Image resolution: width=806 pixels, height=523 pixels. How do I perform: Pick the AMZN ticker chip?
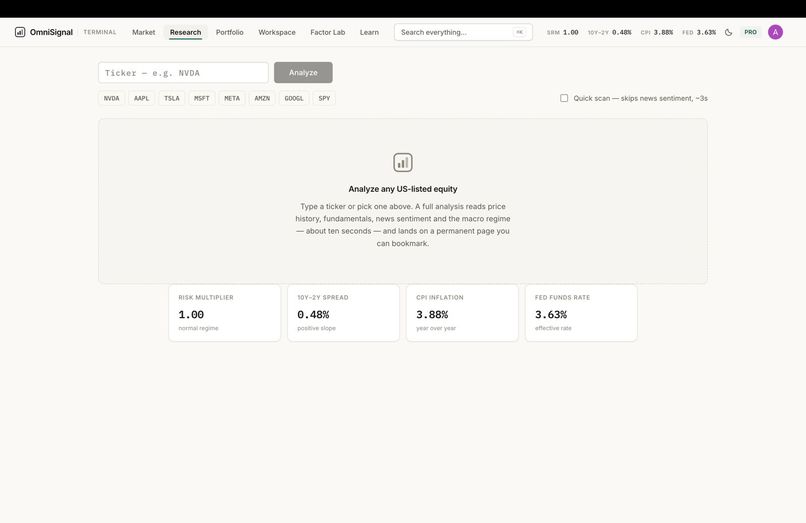262,98
